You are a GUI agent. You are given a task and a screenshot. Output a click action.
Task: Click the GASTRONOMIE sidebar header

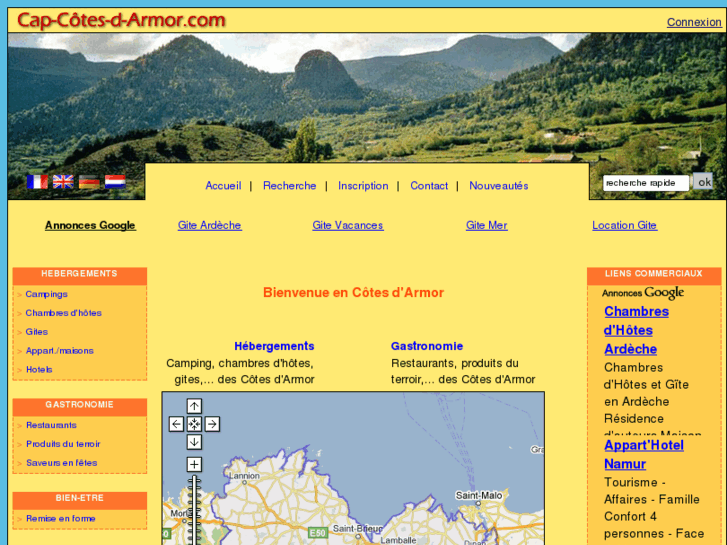79,405
